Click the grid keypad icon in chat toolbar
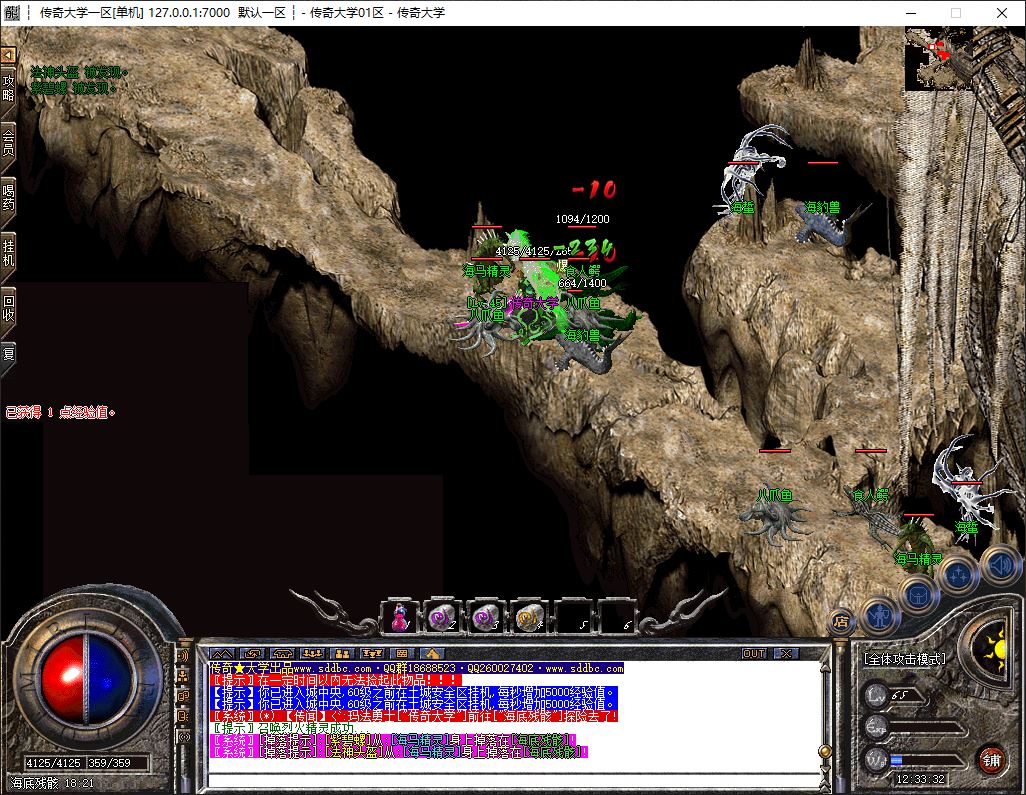 coord(402,653)
